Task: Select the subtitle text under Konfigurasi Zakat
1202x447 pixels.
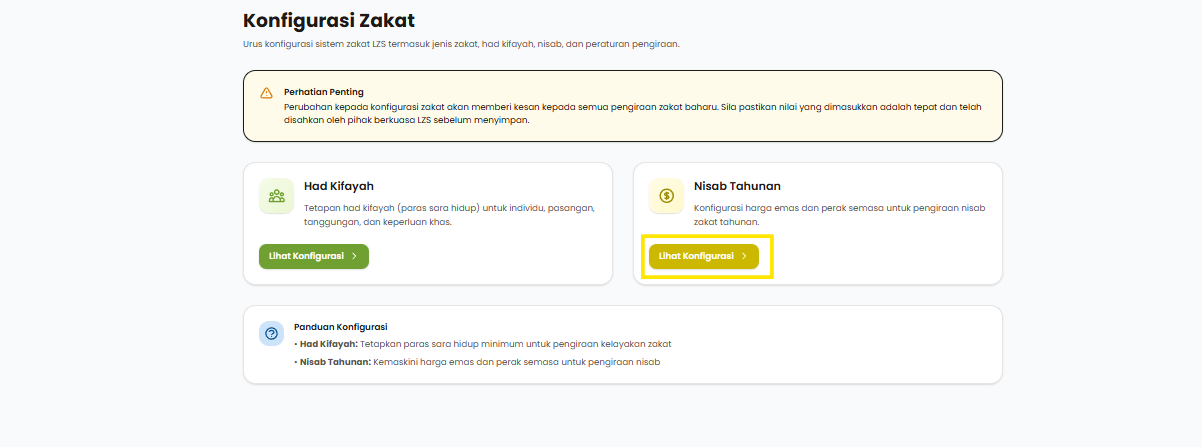Action: (x=461, y=44)
